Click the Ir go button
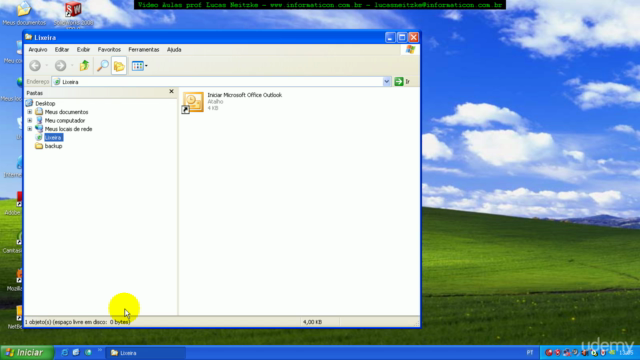Screen dimensions: 640x360 click(402, 82)
